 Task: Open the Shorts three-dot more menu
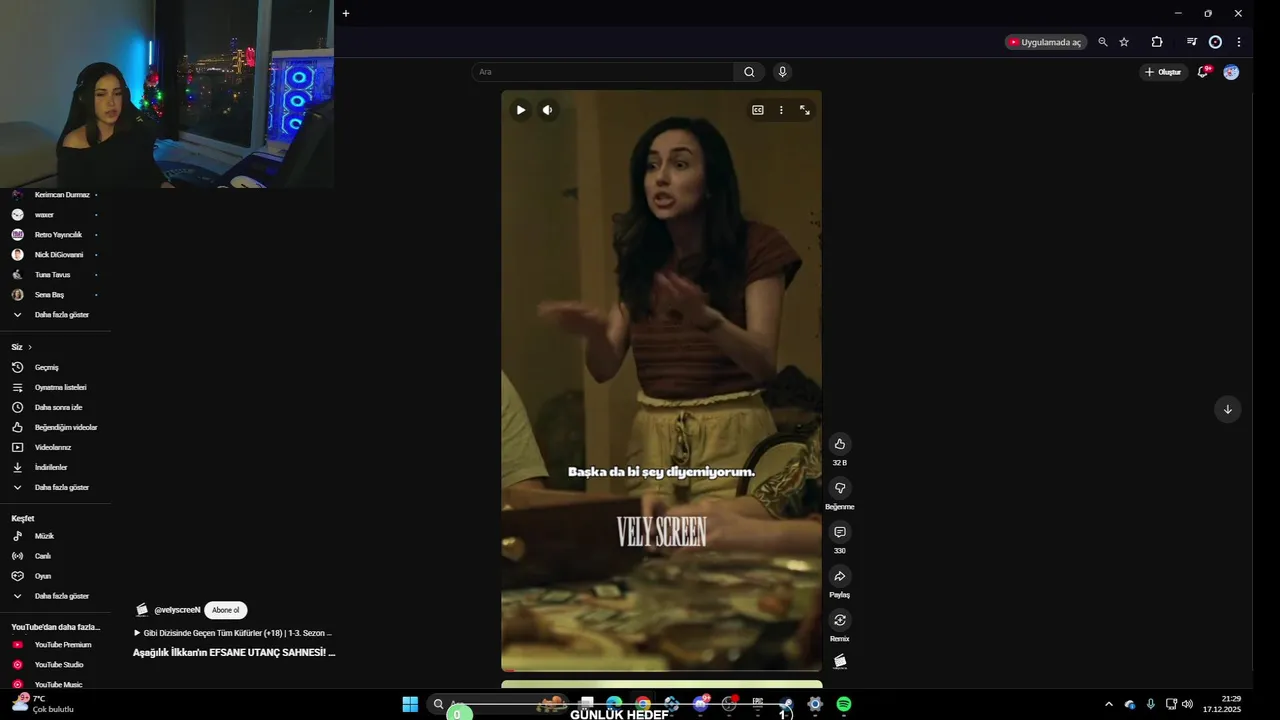click(x=781, y=110)
